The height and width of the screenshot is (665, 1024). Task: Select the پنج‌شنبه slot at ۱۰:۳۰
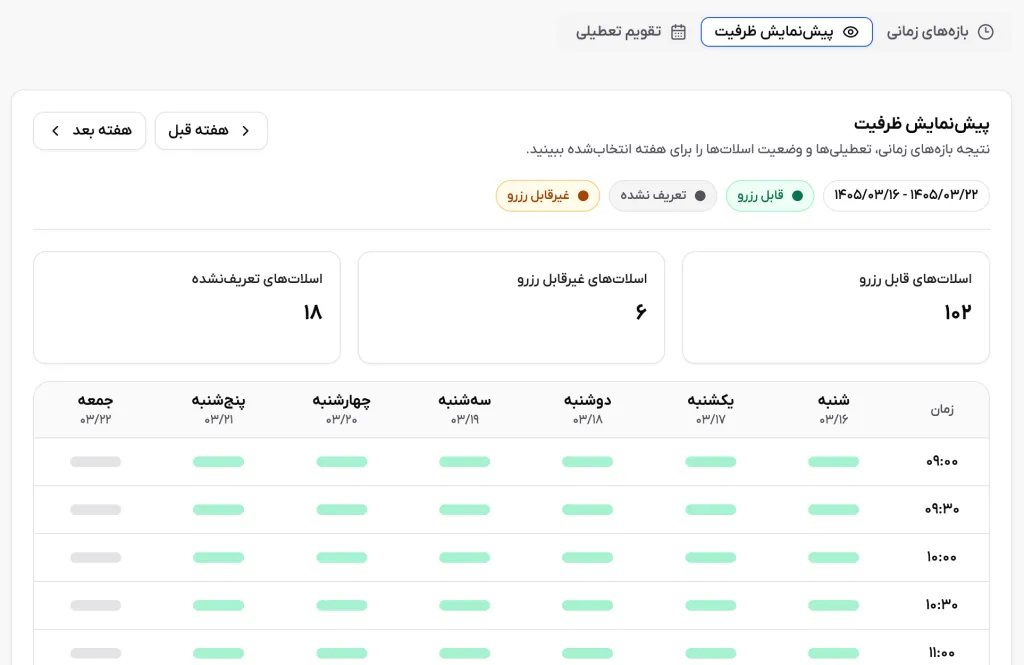pos(219,606)
